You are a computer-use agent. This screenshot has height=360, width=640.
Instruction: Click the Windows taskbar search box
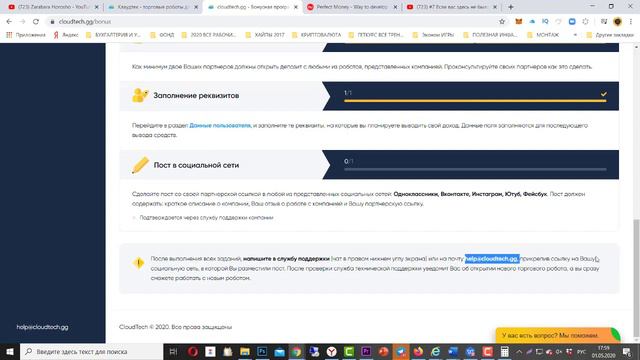point(92,351)
